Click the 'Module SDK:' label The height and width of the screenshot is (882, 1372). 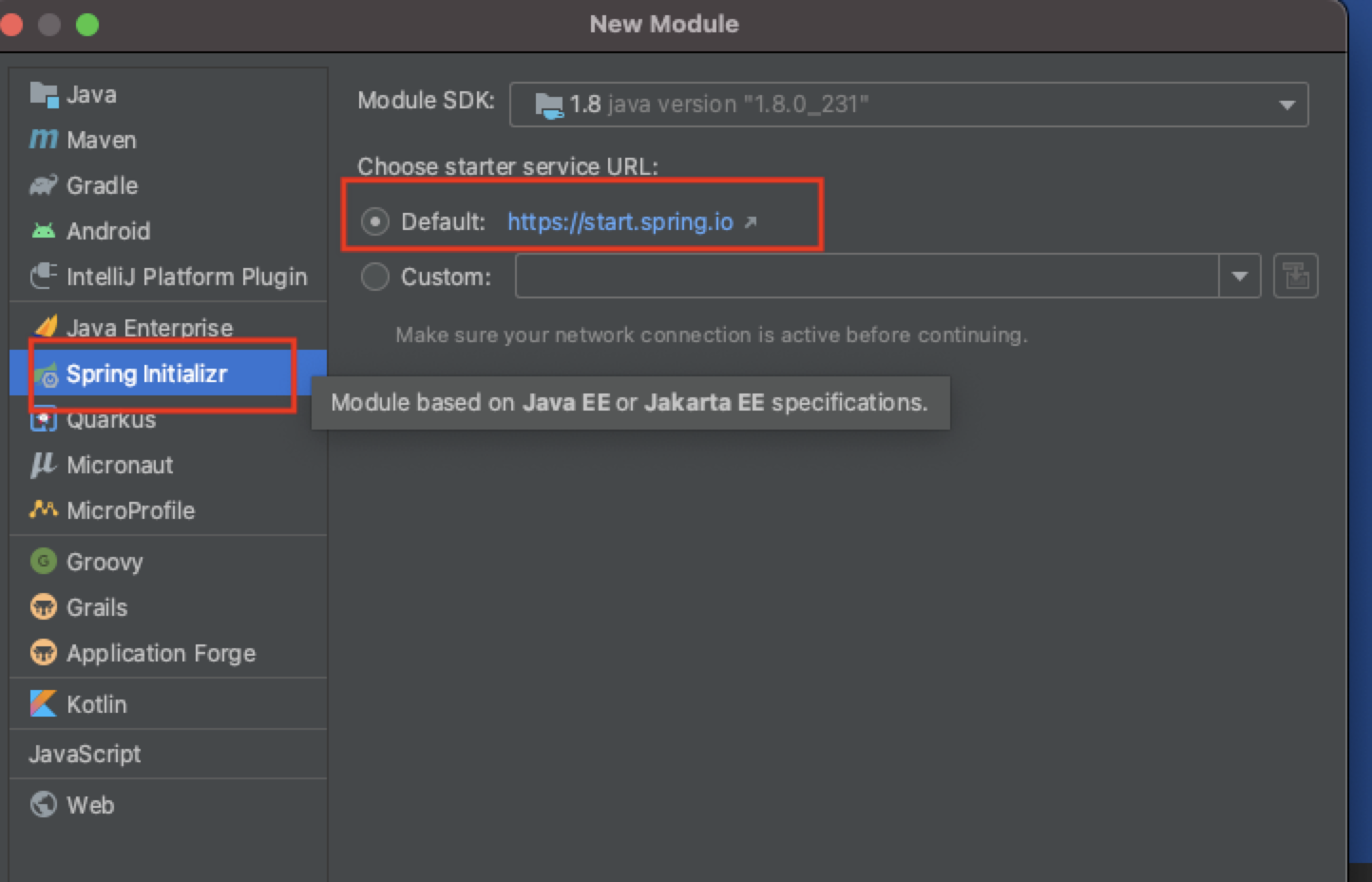[x=426, y=101]
